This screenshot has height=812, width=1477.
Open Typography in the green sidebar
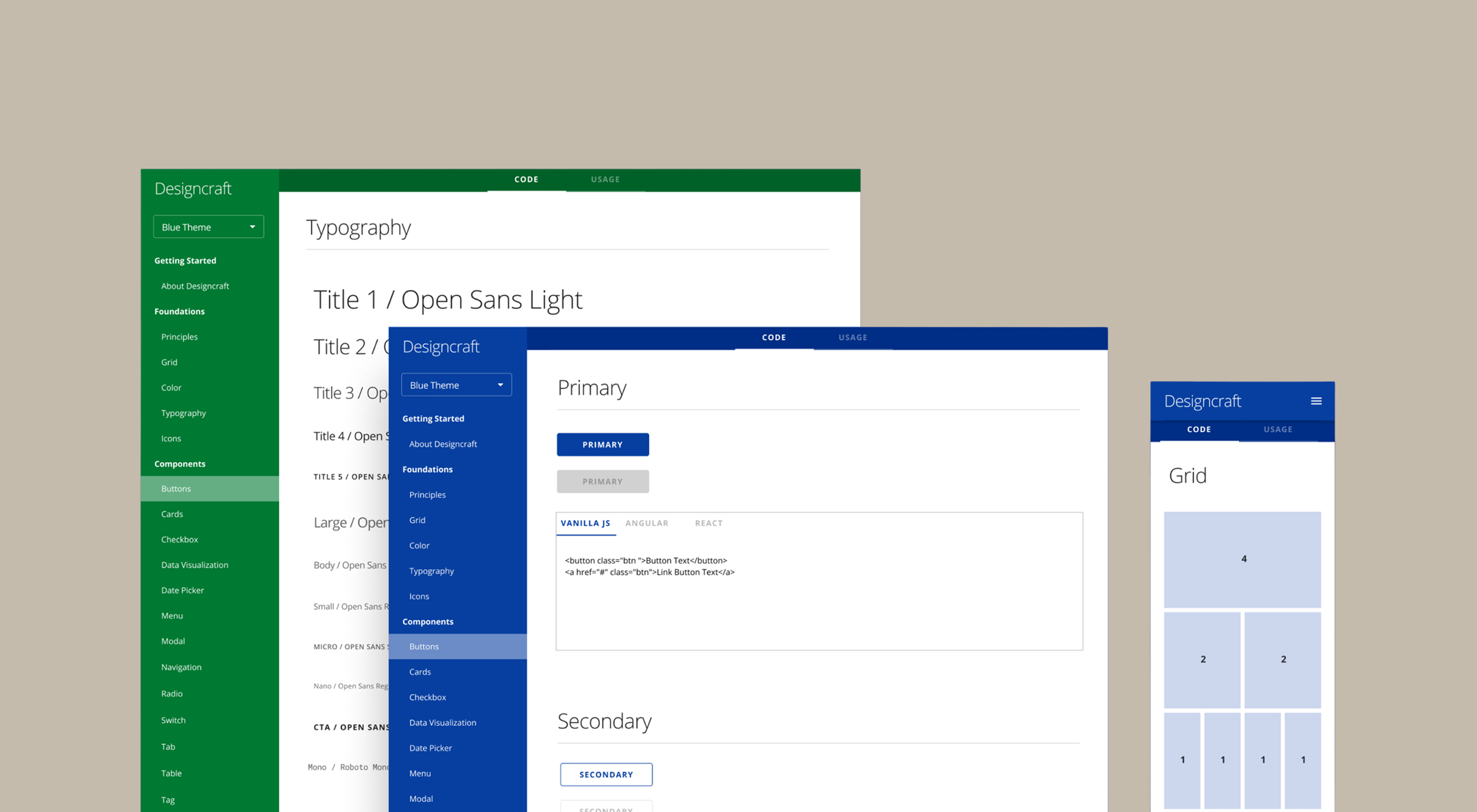(x=184, y=413)
